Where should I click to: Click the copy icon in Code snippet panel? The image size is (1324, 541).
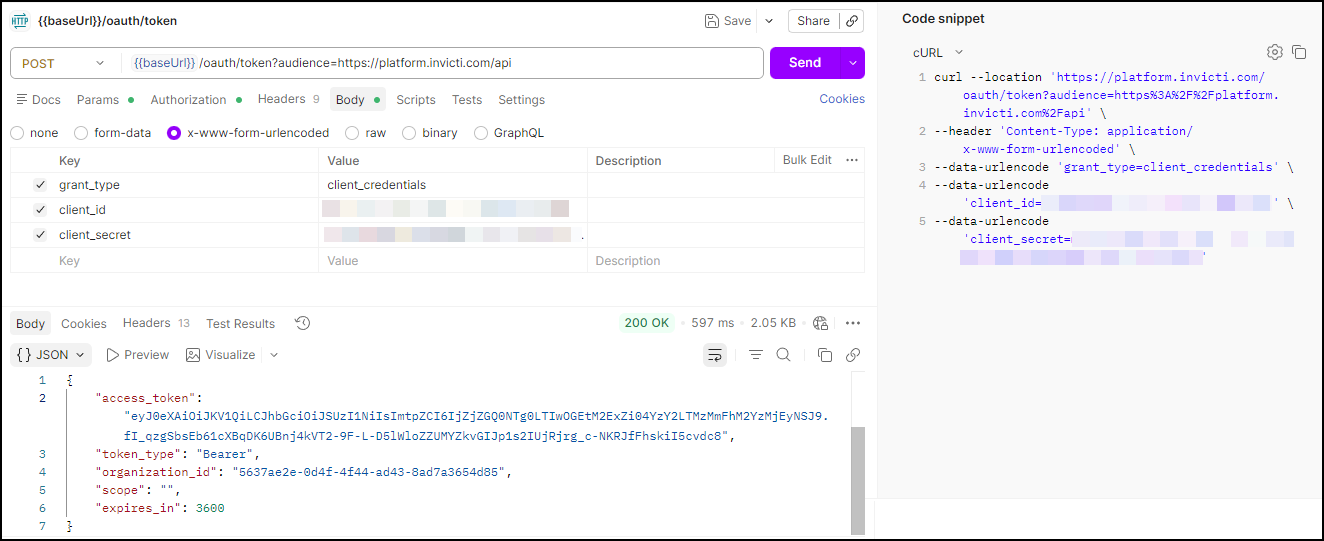(1299, 52)
